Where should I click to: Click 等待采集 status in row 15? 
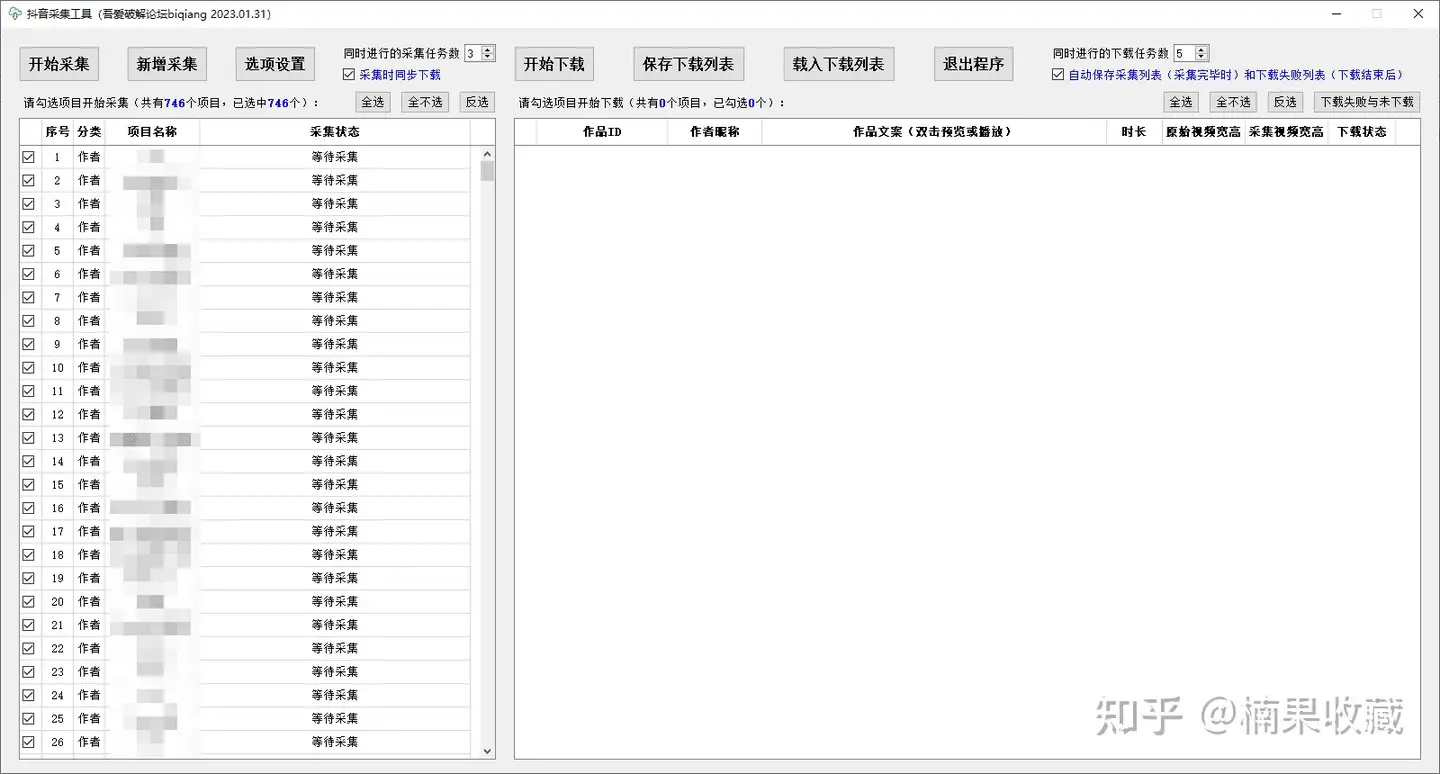335,485
